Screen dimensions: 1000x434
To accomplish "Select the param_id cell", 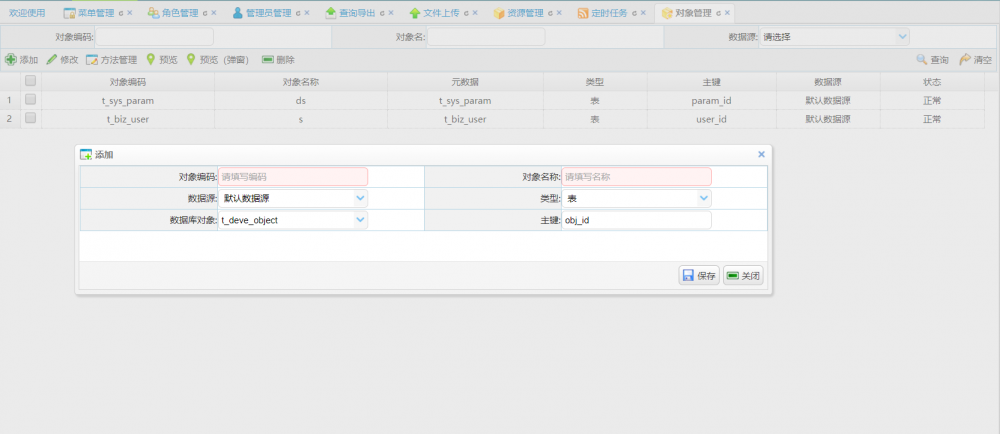I will click(x=712, y=100).
